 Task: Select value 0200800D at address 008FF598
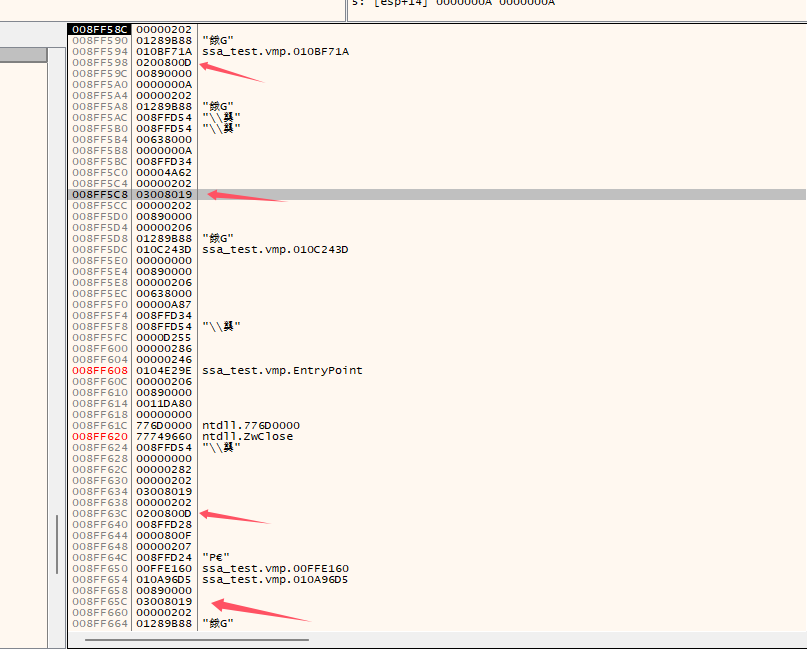tap(164, 62)
